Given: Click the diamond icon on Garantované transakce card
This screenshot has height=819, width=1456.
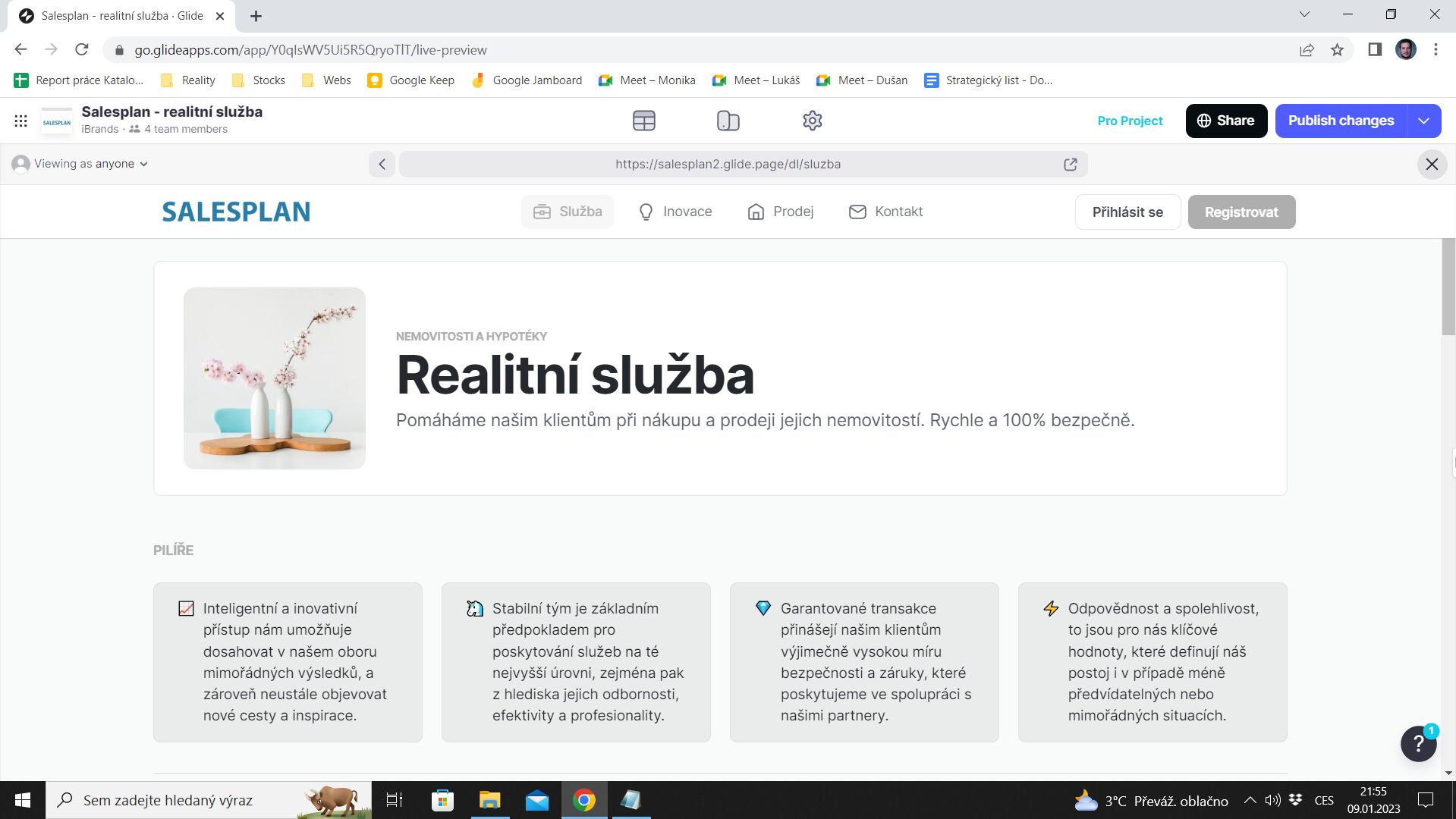Looking at the screenshot, I should click(763, 608).
